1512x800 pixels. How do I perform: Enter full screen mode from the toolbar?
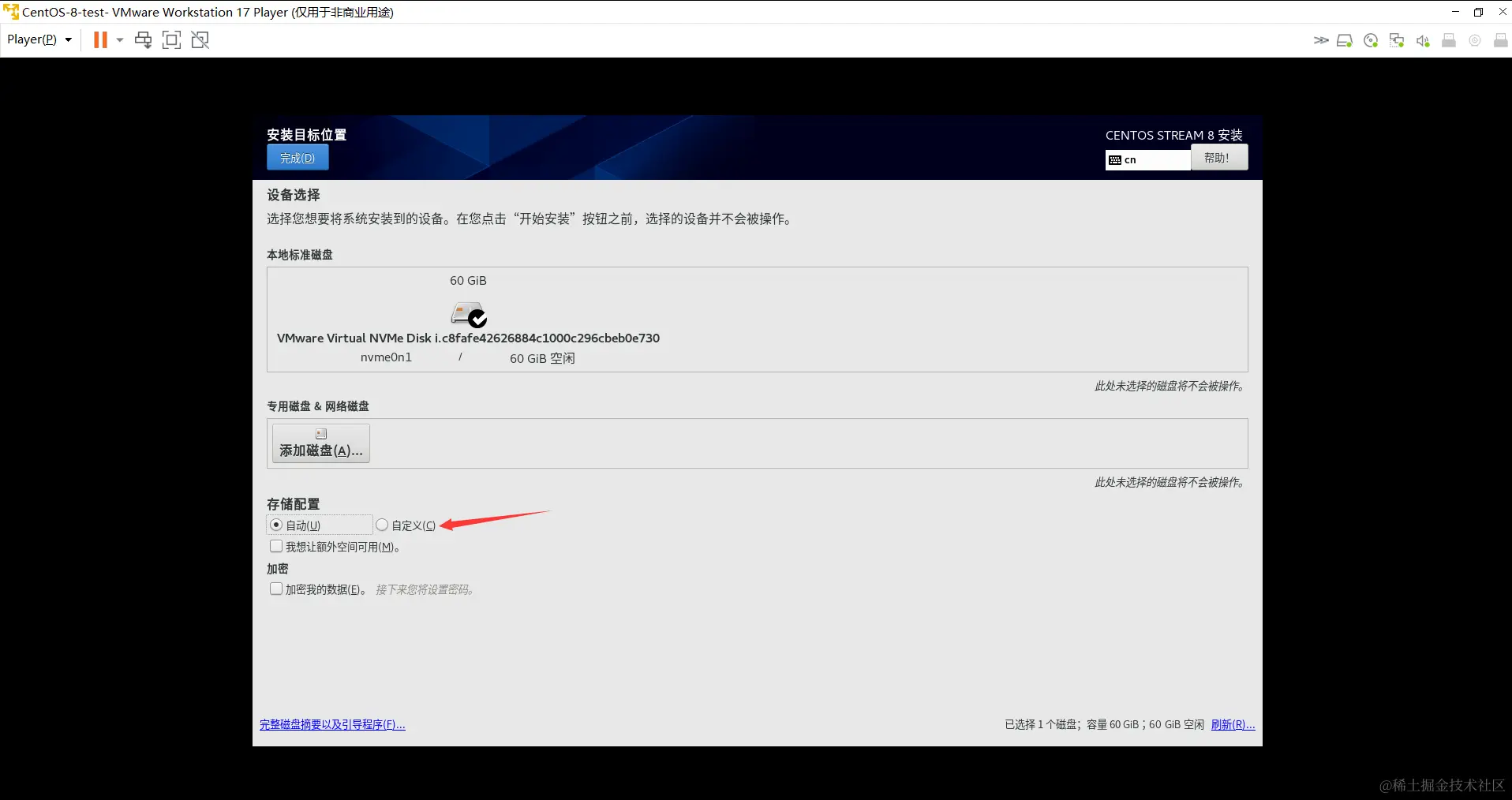pos(171,39)
